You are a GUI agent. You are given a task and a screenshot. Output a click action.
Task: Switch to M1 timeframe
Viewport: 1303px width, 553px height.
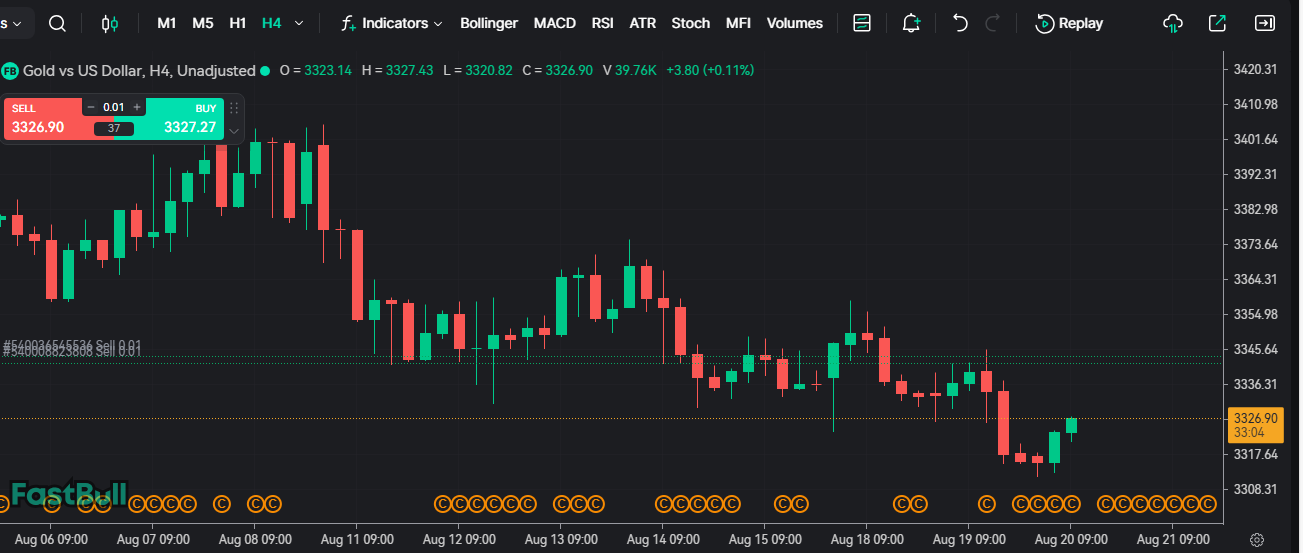pyautogui.click(x=167, y=23)
